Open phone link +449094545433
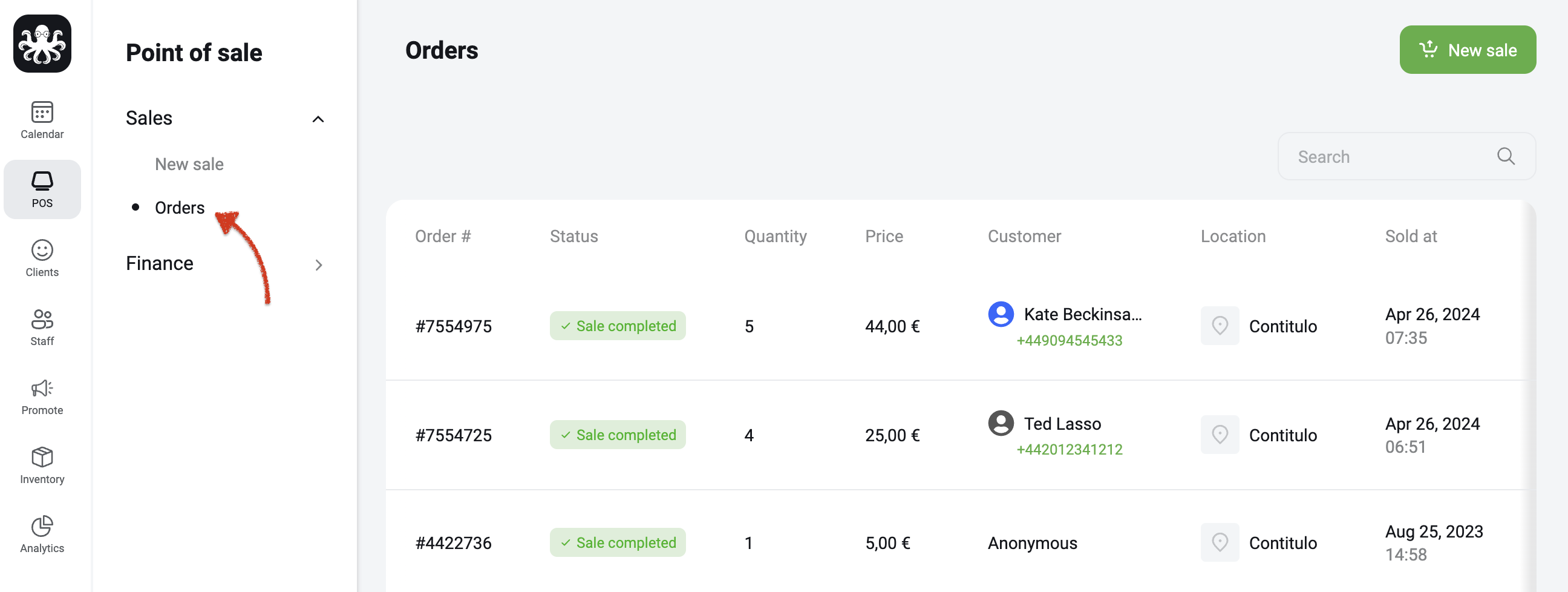 coord(1069,340)
